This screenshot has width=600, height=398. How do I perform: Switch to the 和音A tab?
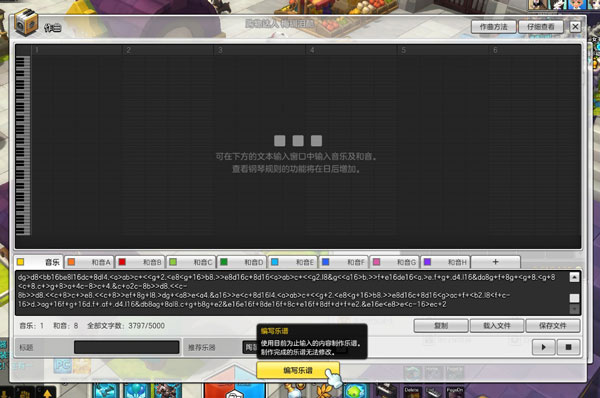click(89, 262)
